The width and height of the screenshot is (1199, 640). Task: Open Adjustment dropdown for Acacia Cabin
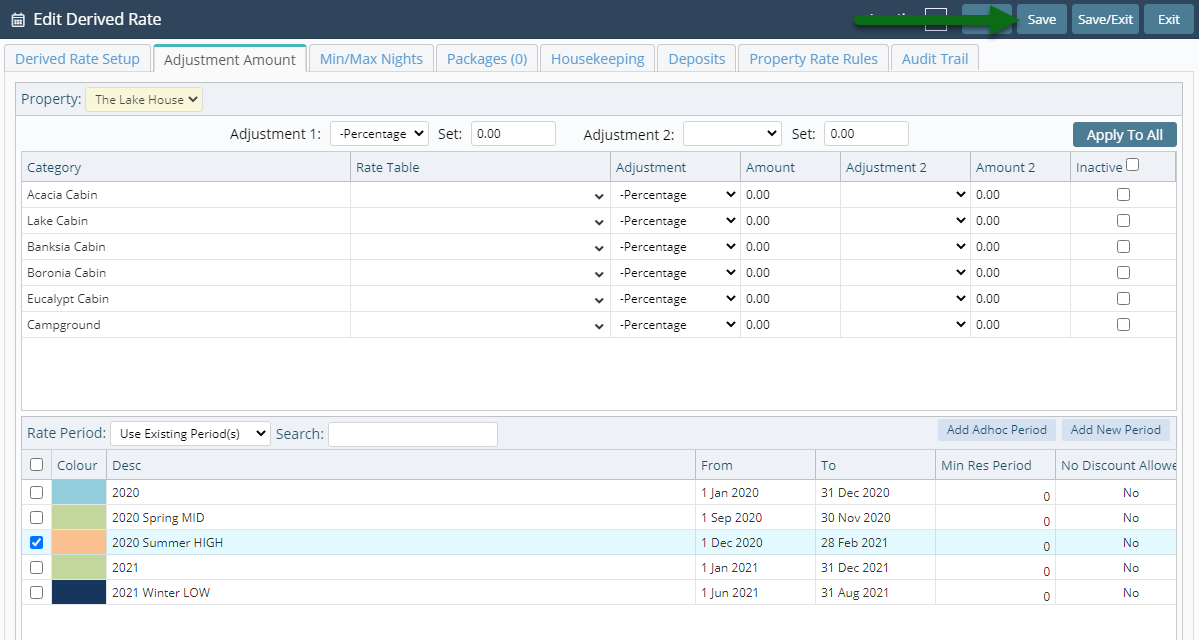[x=676, y=195]
